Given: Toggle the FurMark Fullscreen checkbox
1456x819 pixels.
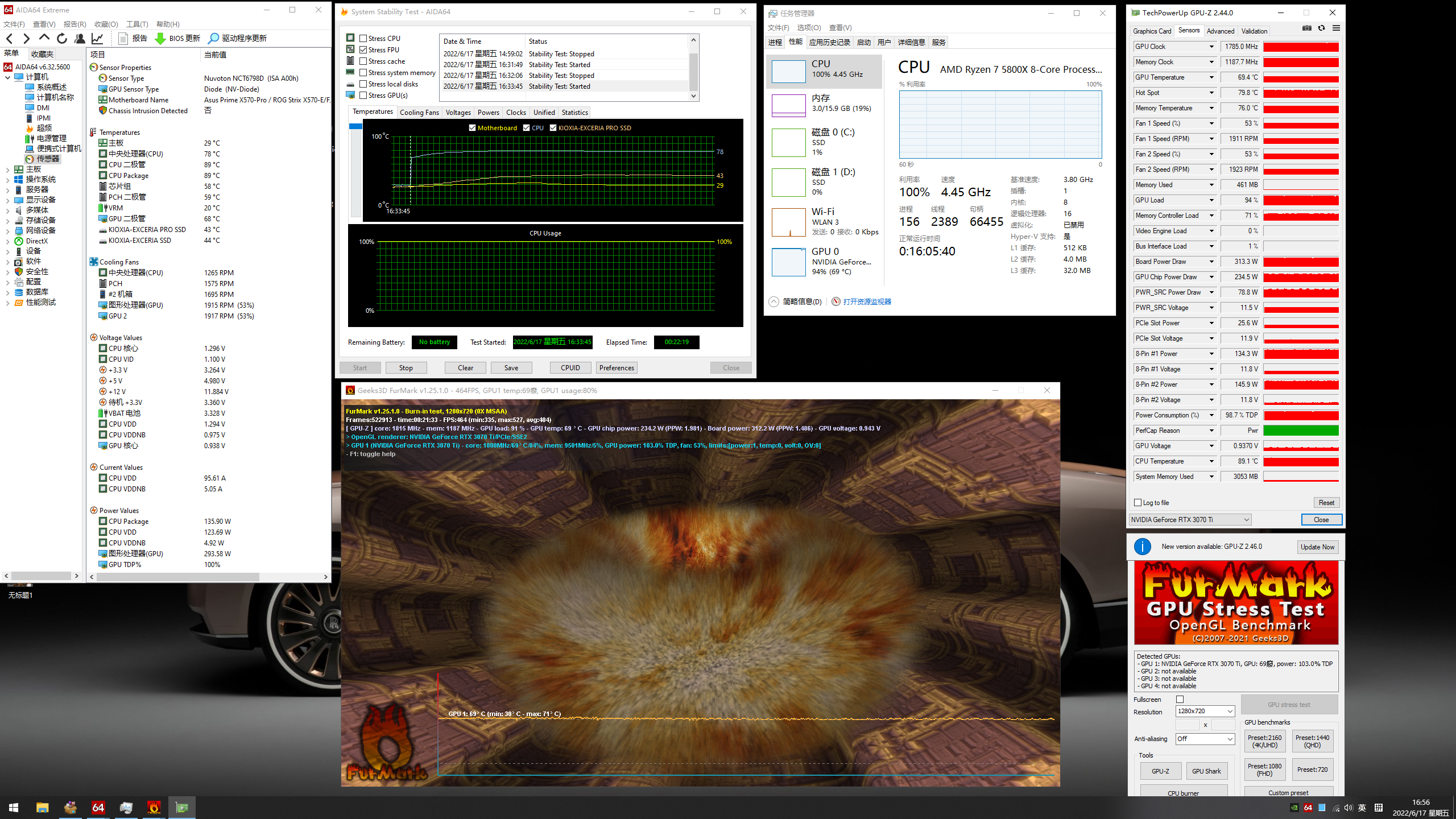Looking at the screenshot, I should pos(1180,699).
